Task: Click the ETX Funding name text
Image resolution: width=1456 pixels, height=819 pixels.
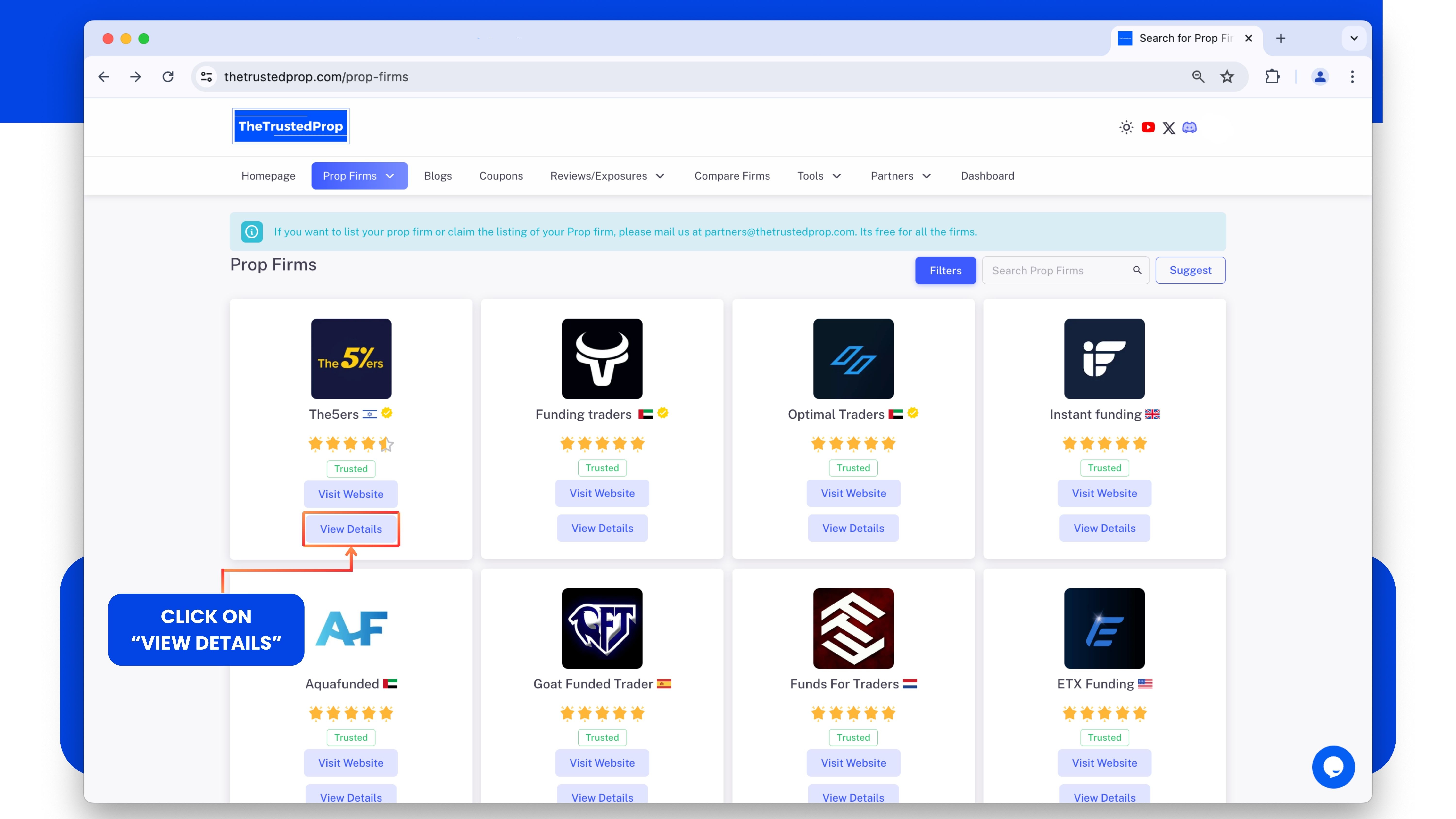Action: point(1095,684)
